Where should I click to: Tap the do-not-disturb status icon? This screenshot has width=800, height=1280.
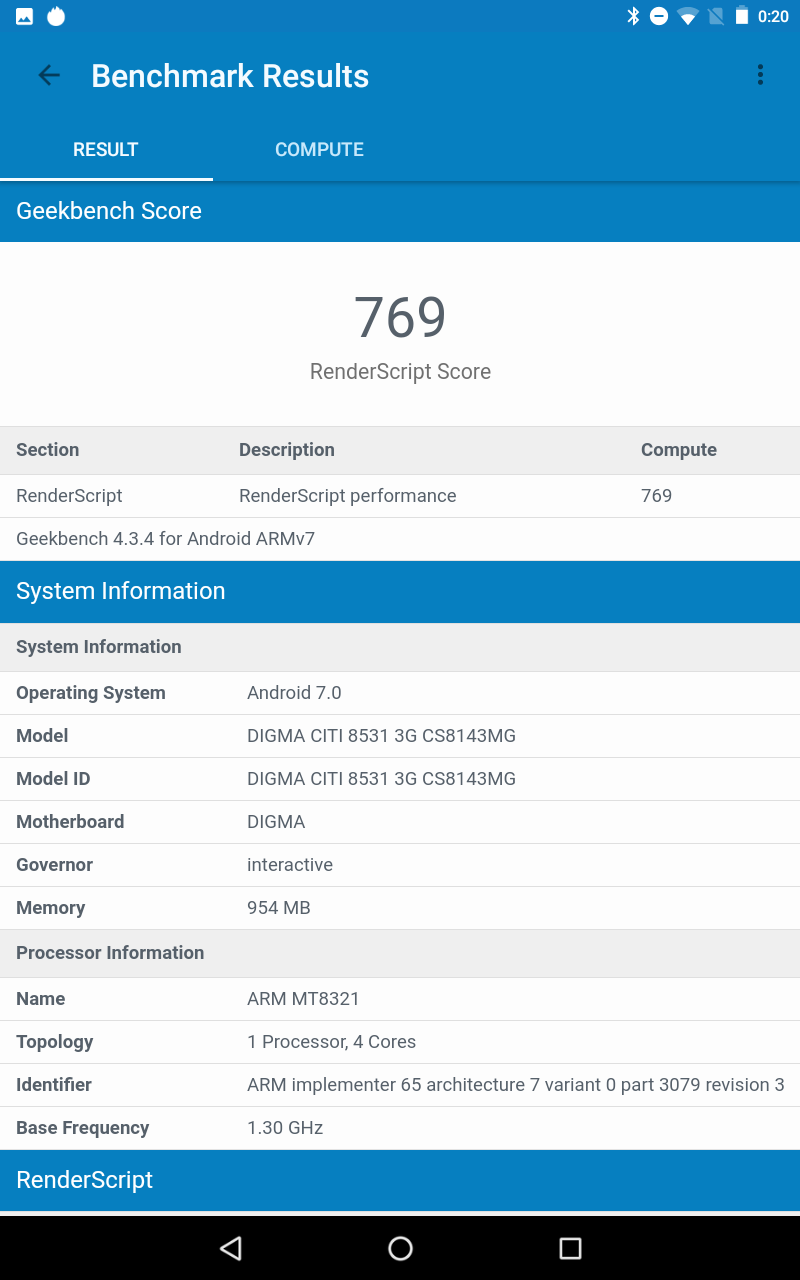click(x=659, y=16)
